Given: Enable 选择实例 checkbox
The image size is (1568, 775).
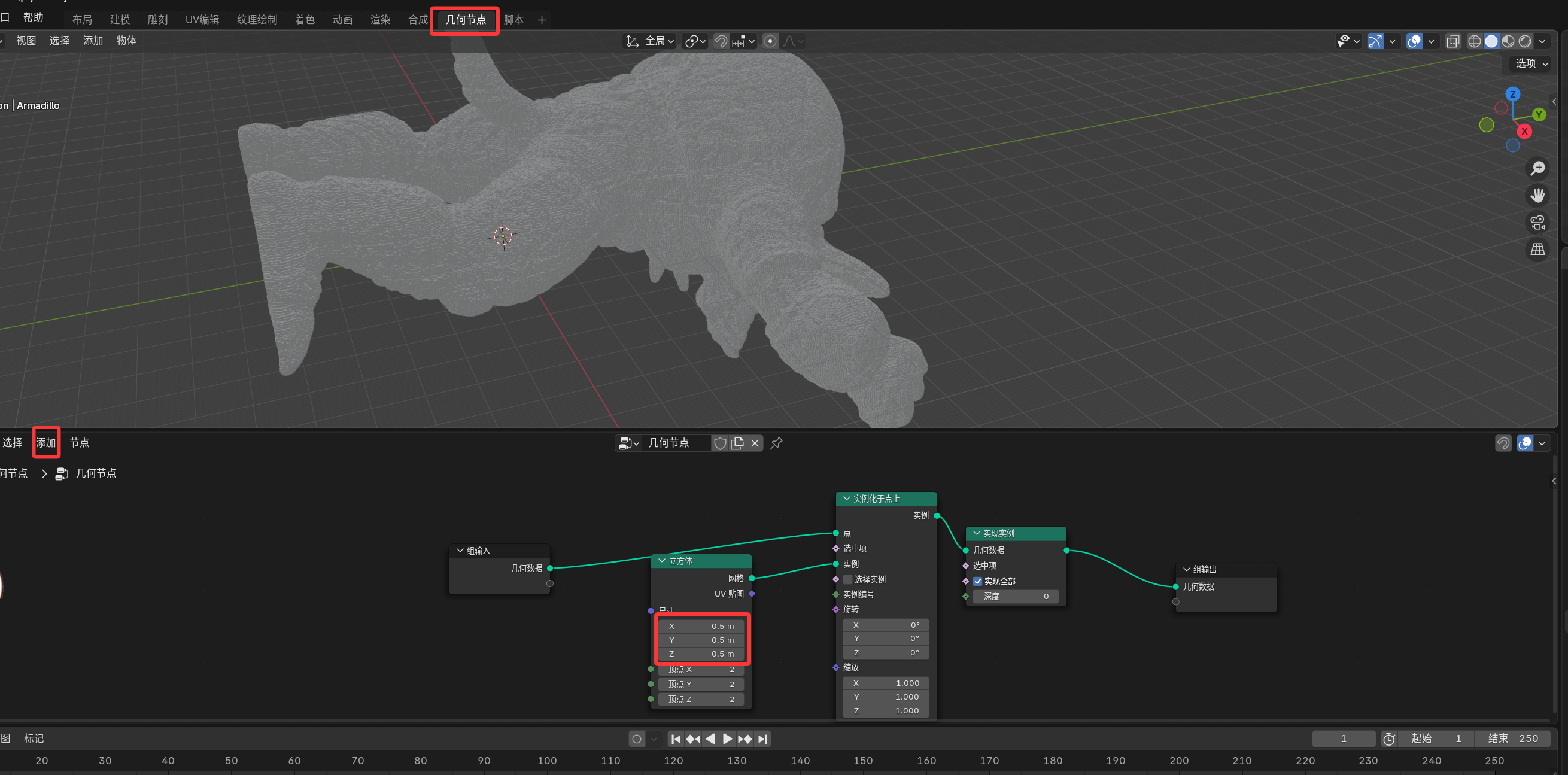Looking at the screenshot, I should point(848,579).
